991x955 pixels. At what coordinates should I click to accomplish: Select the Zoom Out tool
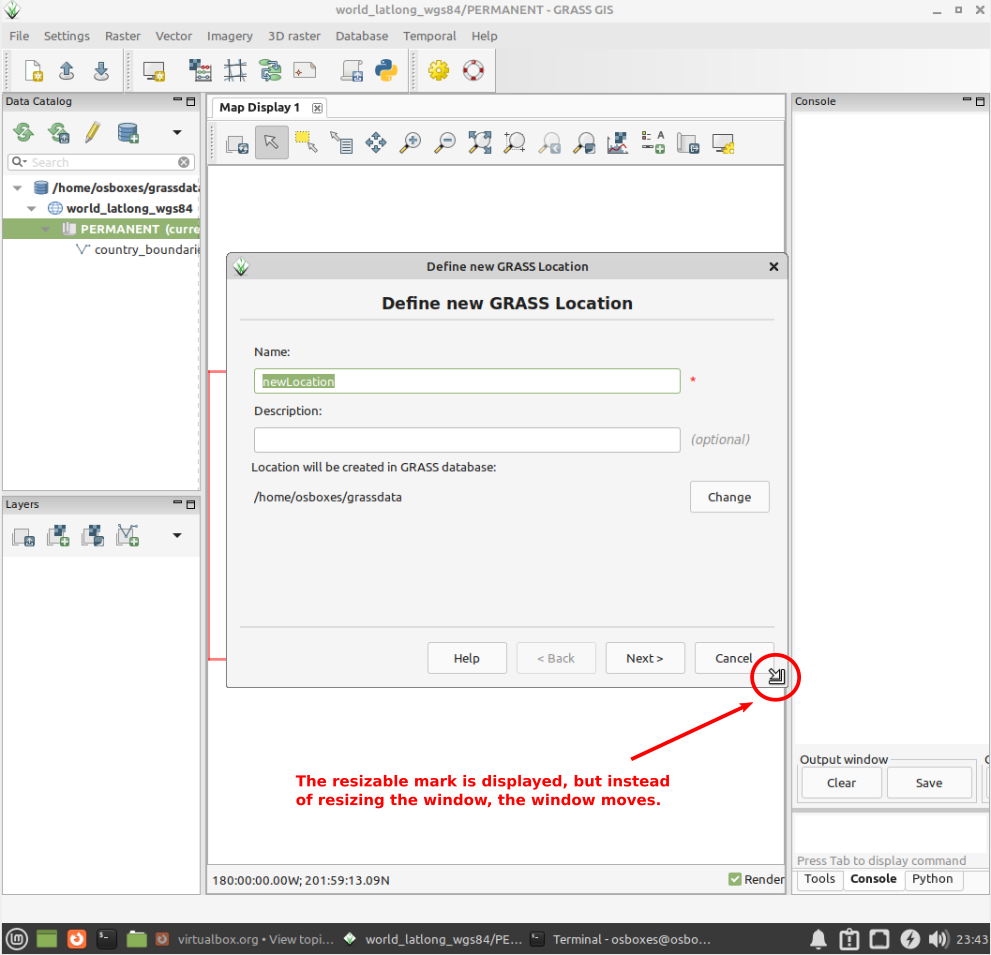tap(444, 142)
